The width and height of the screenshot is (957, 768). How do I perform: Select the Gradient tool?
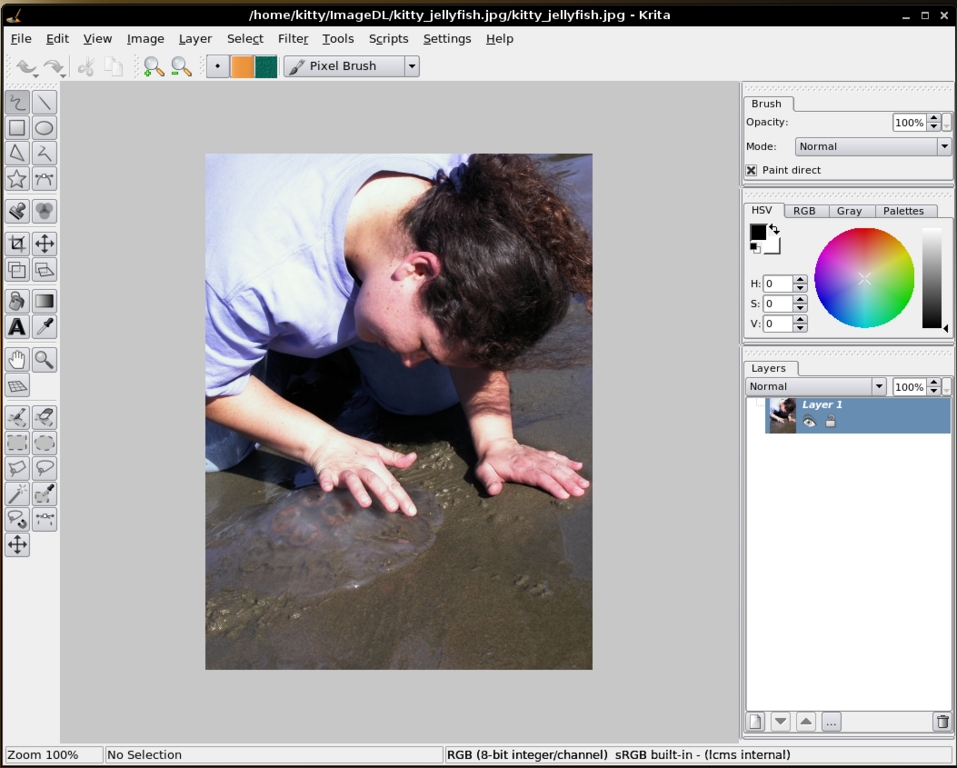point(44,301)
